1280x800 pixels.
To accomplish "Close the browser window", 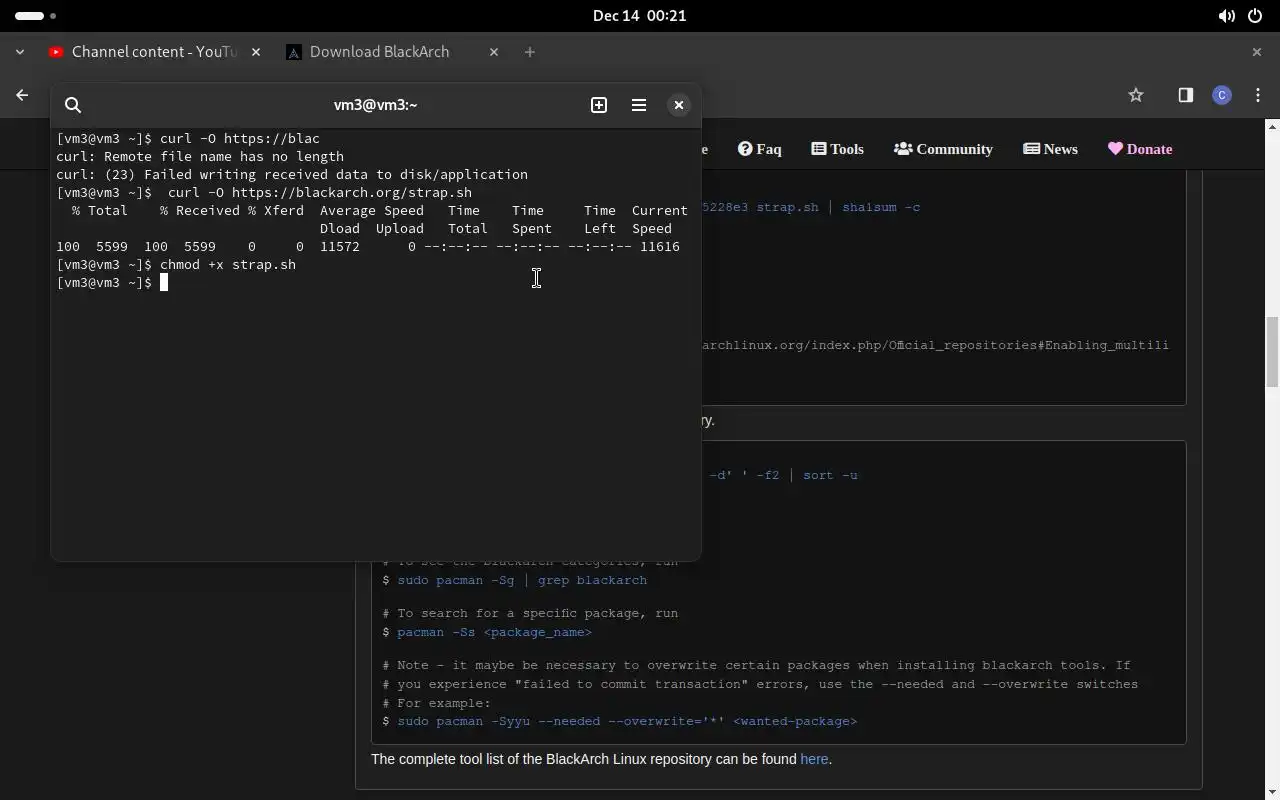I will pos(1257,52).
